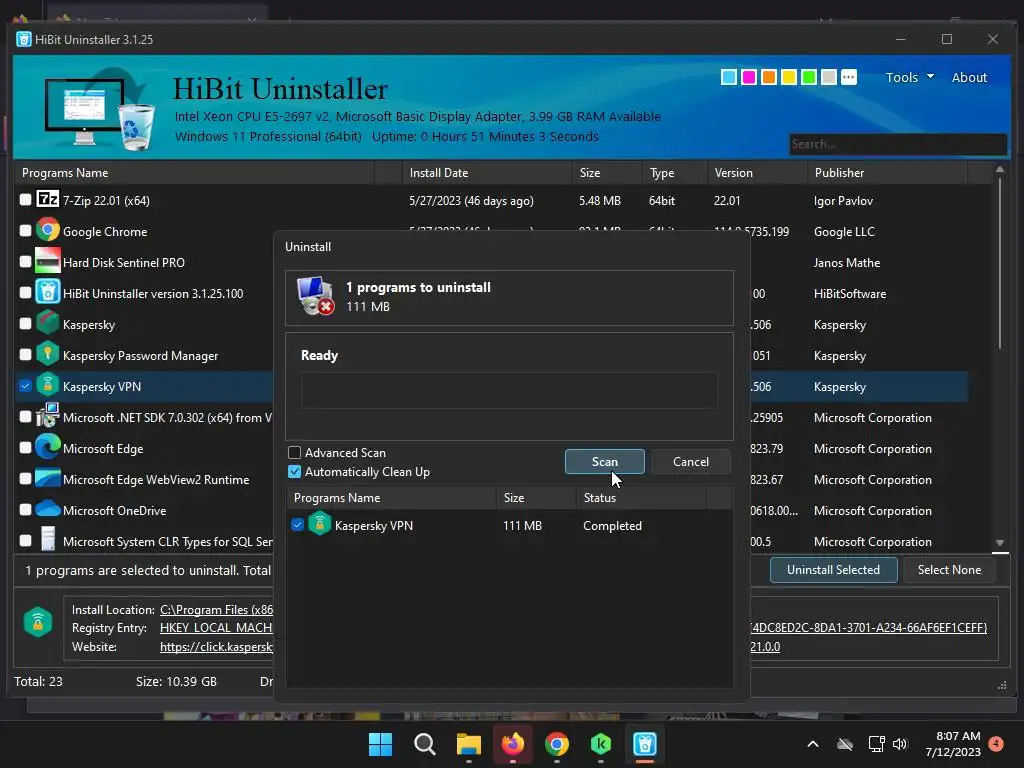
Task: Show hidden system tray icons
Action: (x=812, y=744)
